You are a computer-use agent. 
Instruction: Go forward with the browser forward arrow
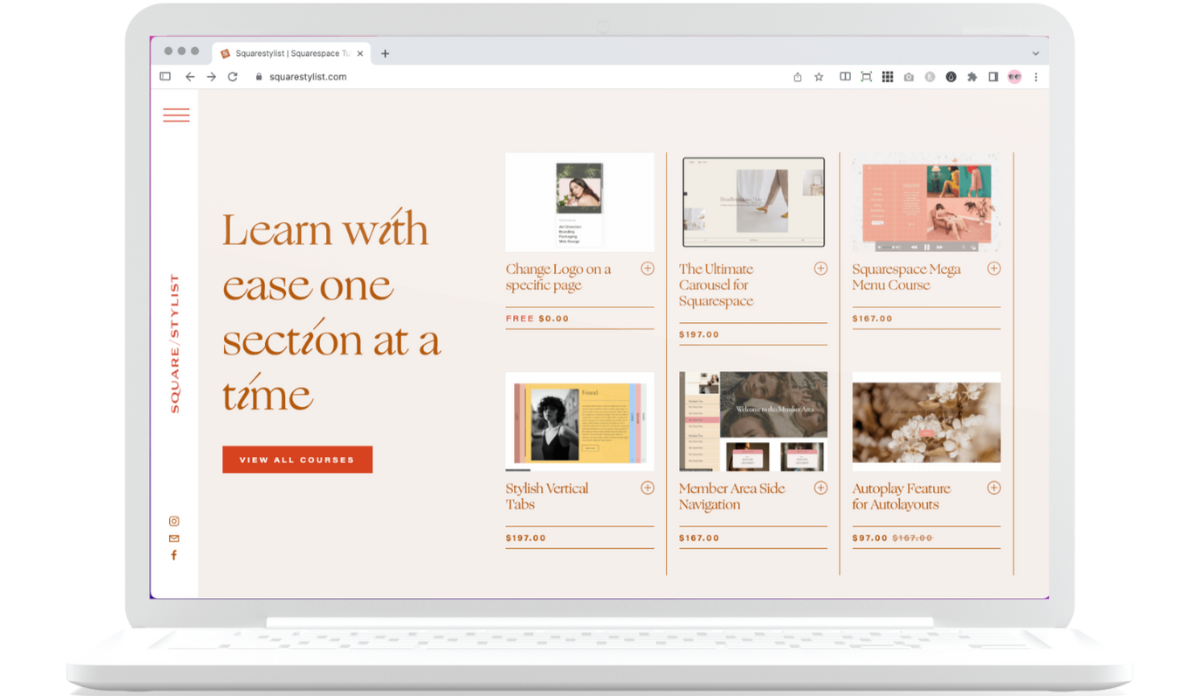coord(211,77)
